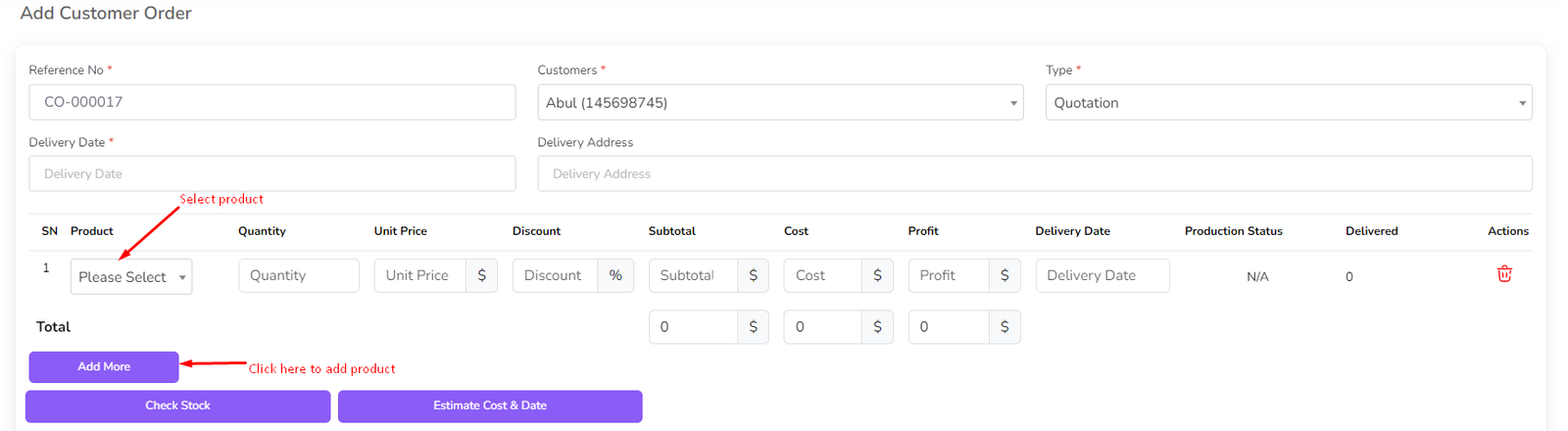Click the dollar sign beside Unit Price
Screen dimensions: 1568x431
481,275
